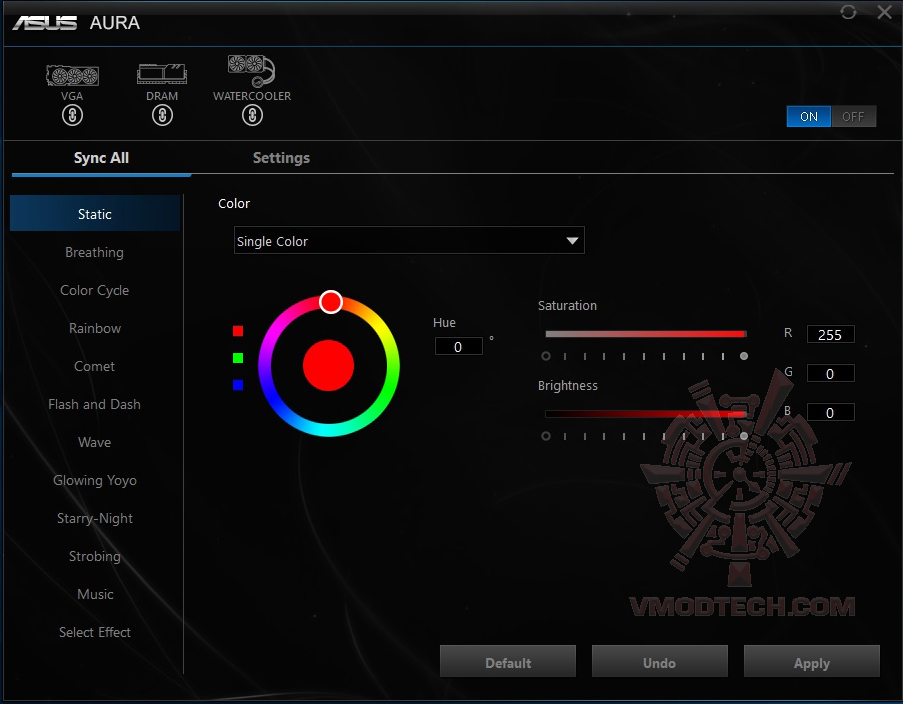
Task: Click the R value field showing 255
Action: [830, 335]
